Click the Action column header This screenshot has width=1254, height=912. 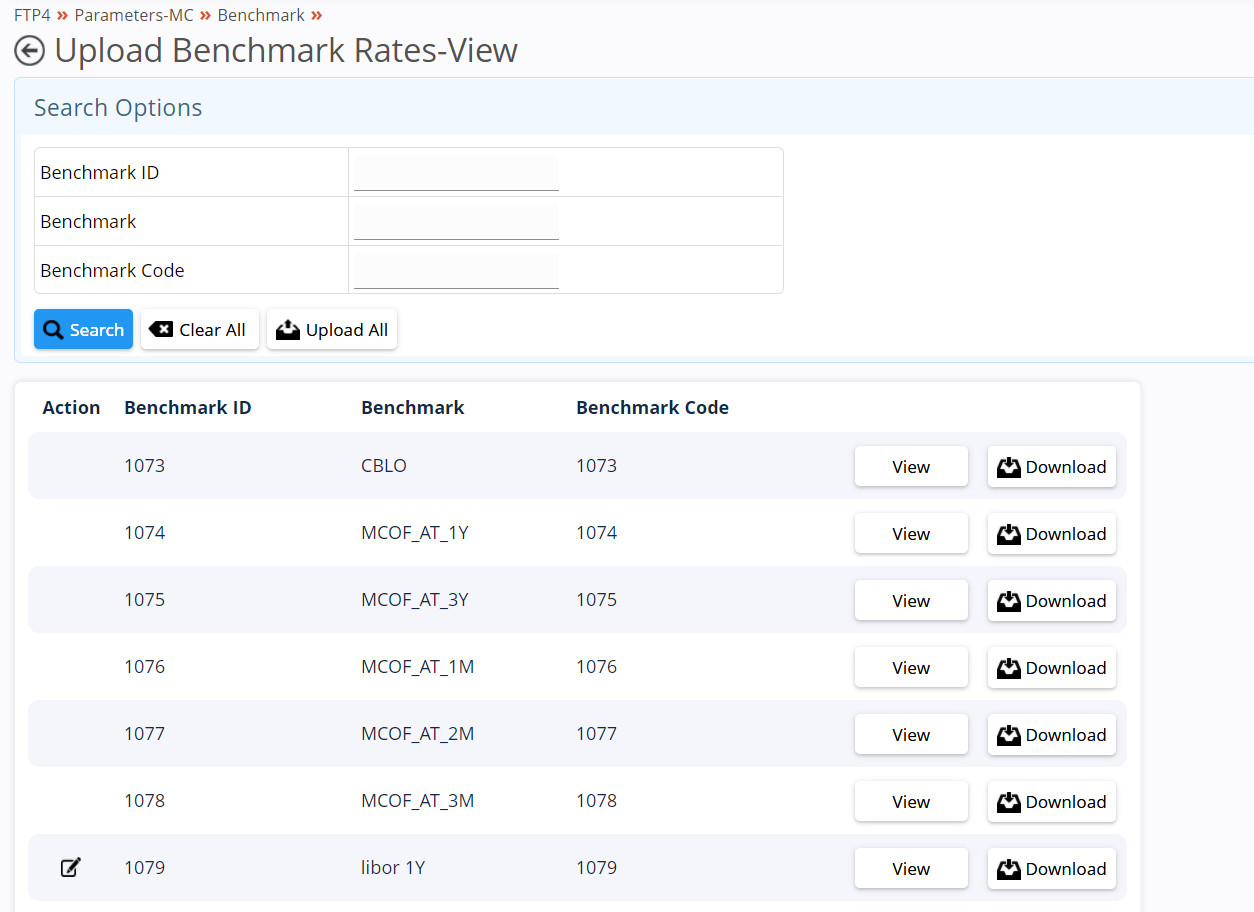click(x=71, y=407)
